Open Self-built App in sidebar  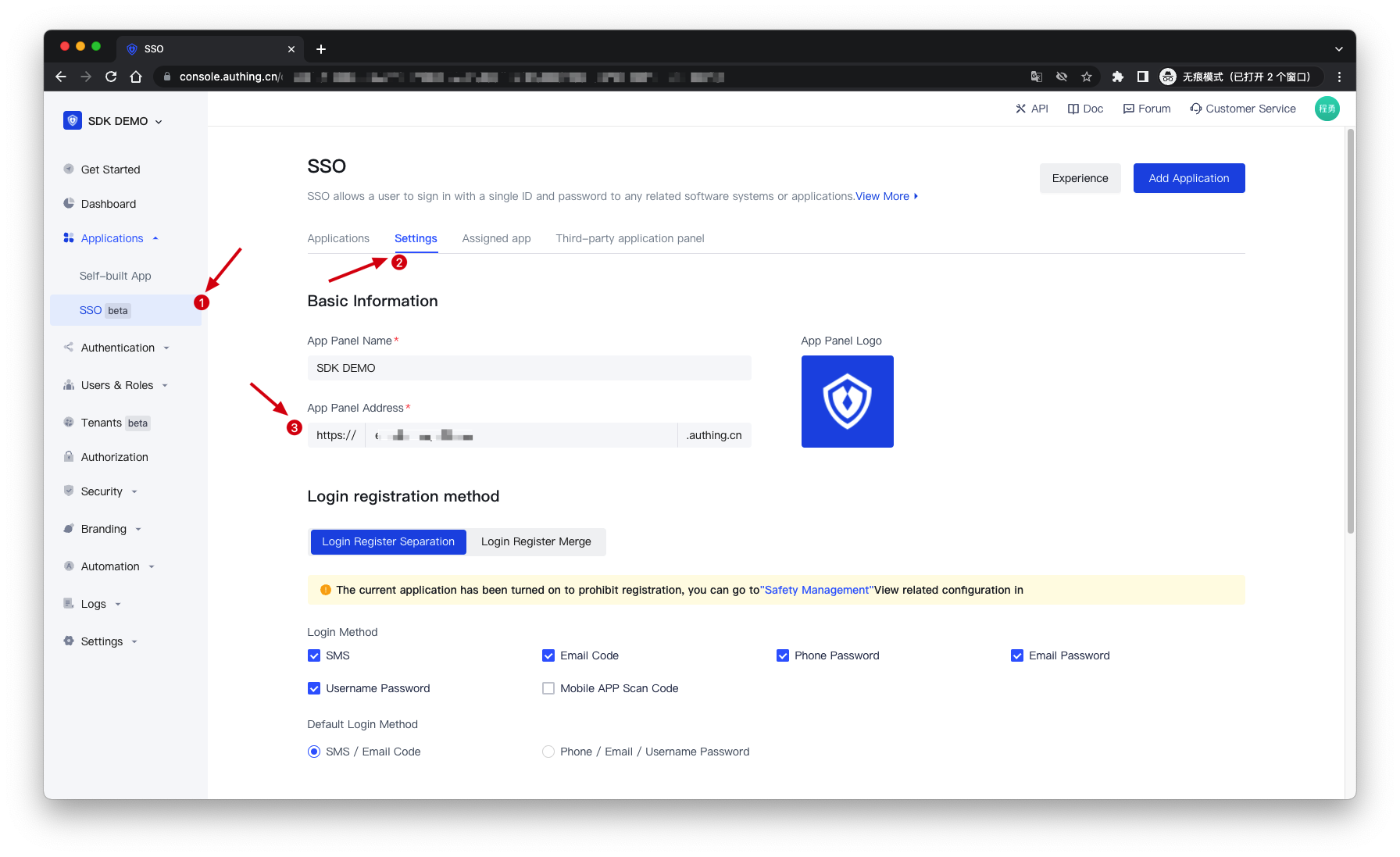click(x=116, y=276)
